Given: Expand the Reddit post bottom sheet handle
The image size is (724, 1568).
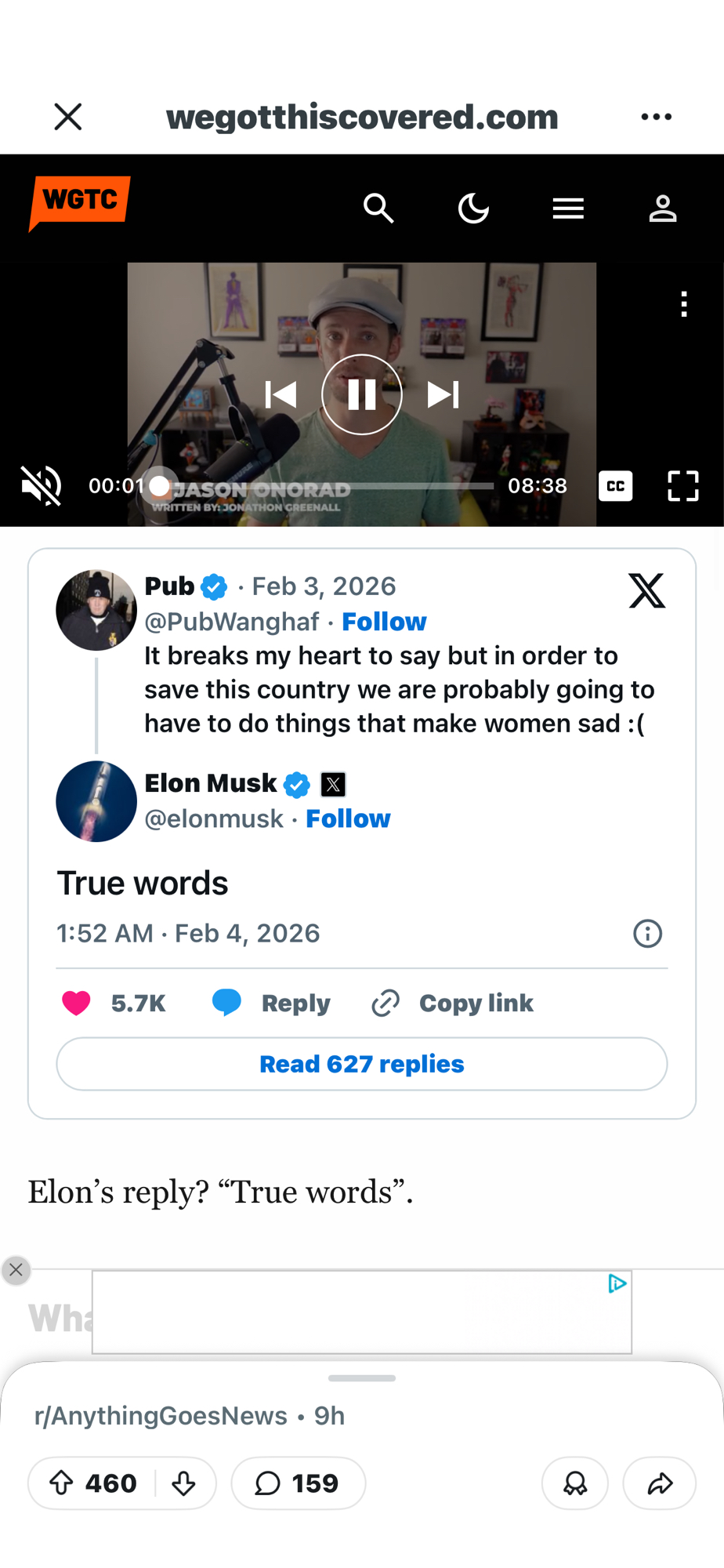Looking at the screenshot, I should (362, 1378).
